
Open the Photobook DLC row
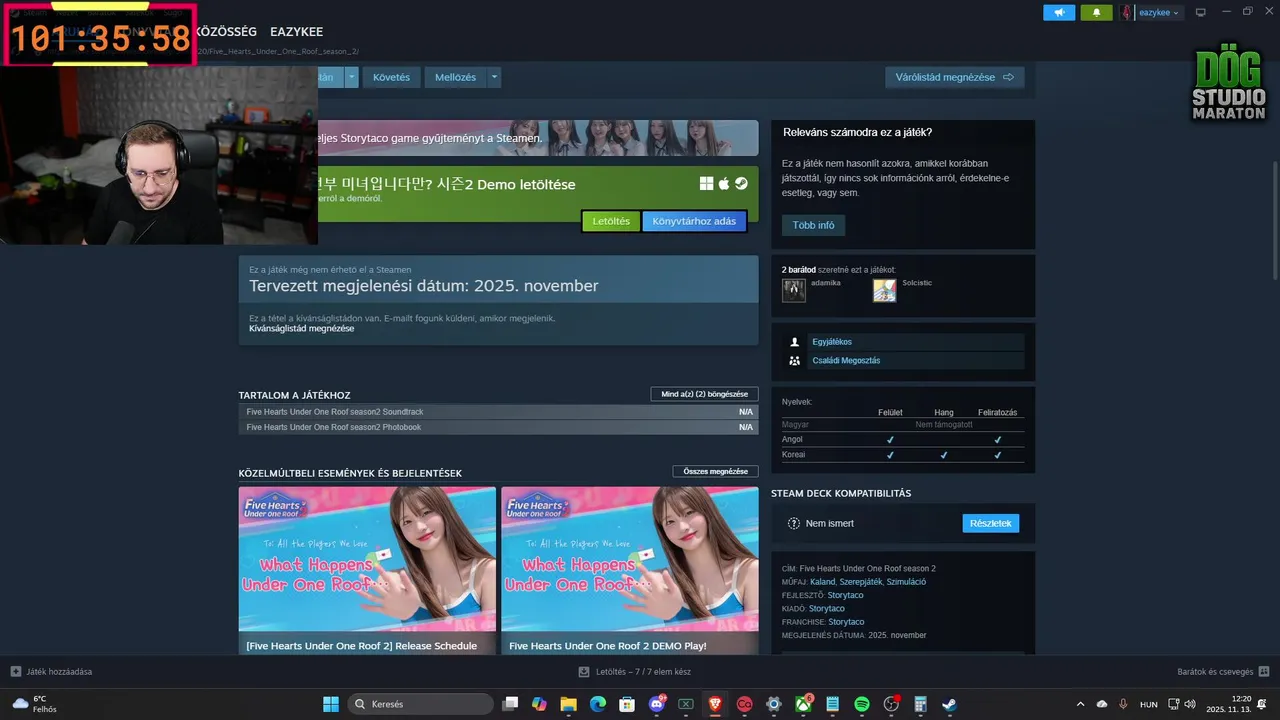click(x=498, y=427)
